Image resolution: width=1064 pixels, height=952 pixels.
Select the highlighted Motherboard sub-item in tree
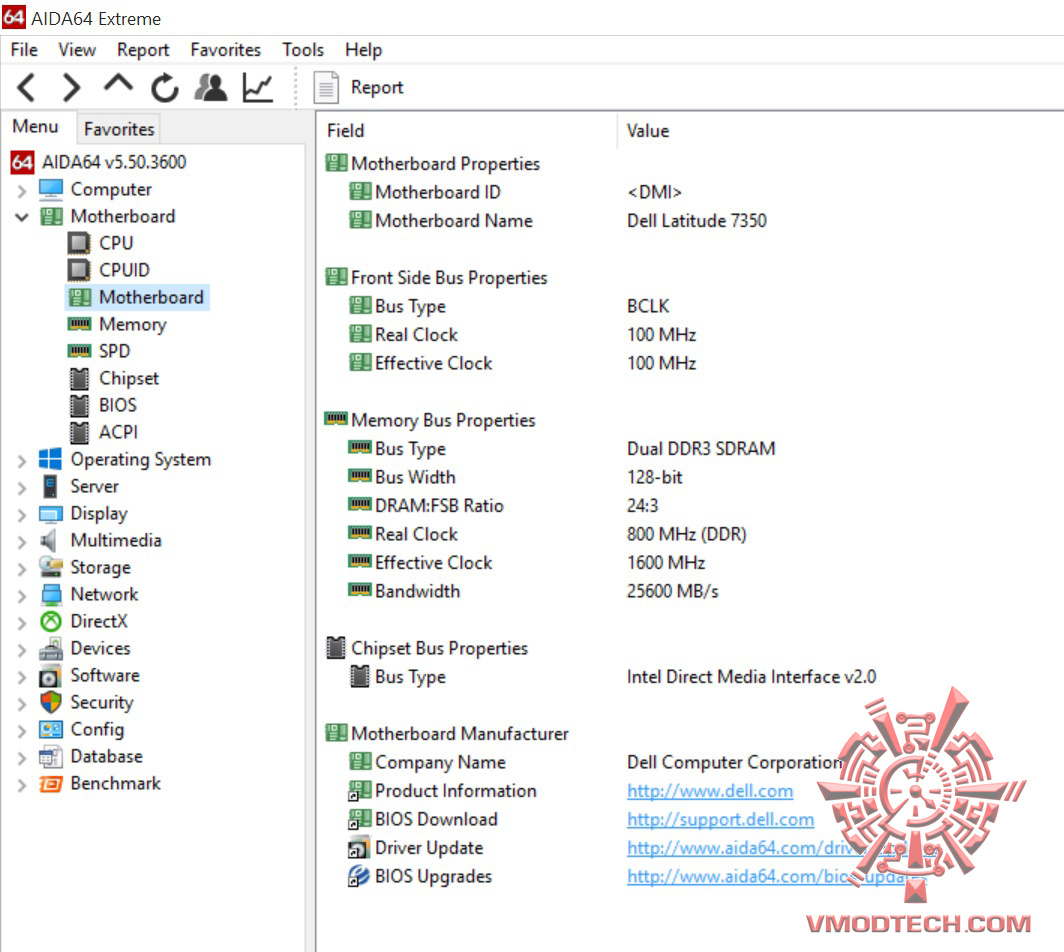click(138, 297)
